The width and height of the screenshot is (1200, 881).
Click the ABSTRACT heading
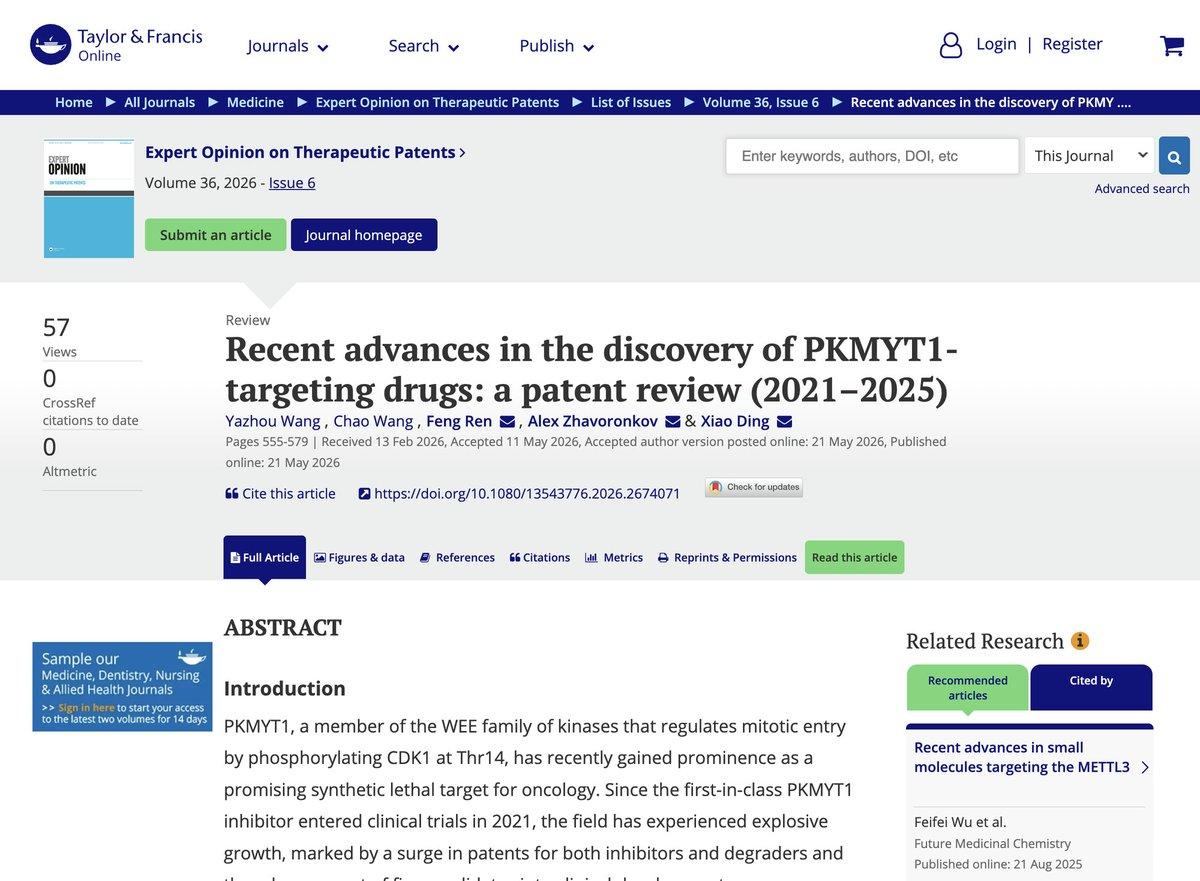tap(283, 628)
